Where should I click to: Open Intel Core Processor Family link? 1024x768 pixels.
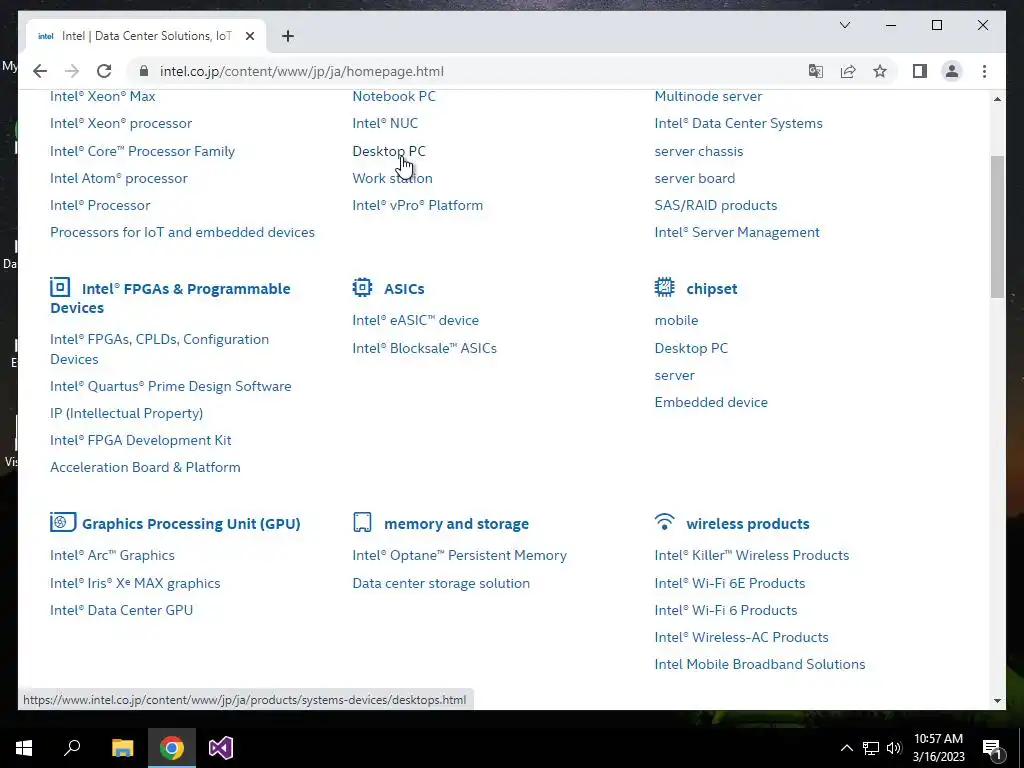(x=142, y=151)
